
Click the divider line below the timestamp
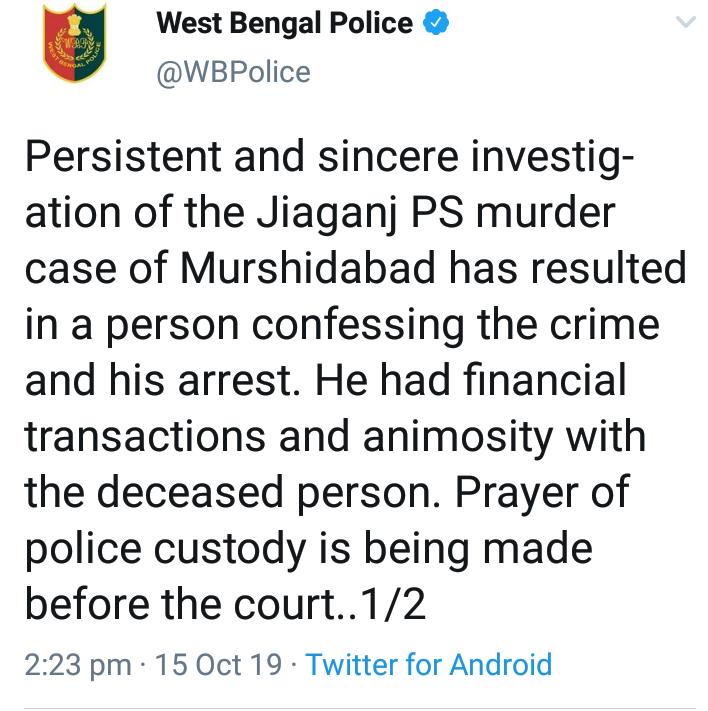(360, 708)
